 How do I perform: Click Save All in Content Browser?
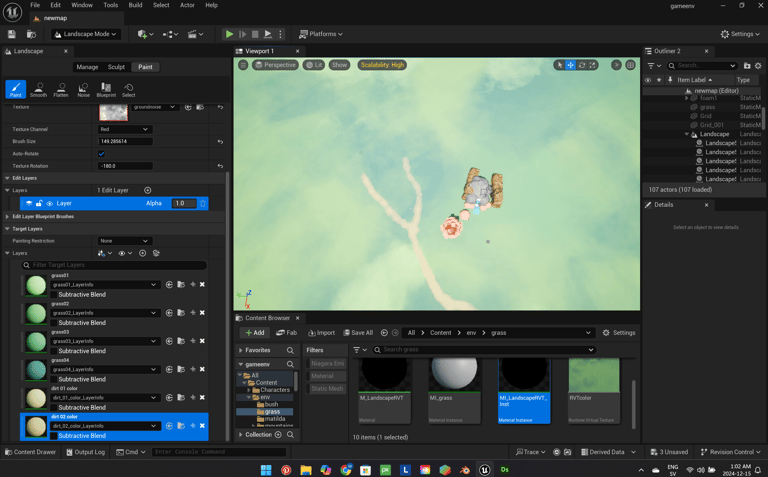(358, 333)
